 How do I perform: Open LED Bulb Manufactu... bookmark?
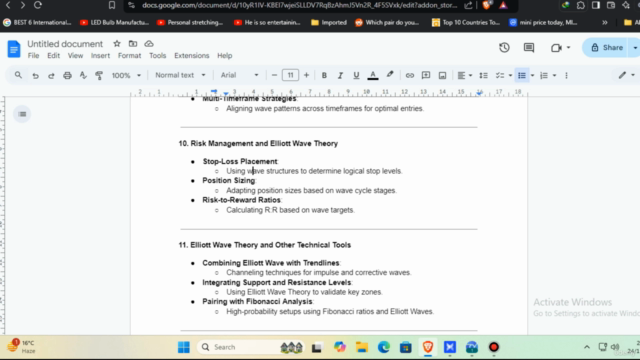pyautogui.click(x=115, y=22)
